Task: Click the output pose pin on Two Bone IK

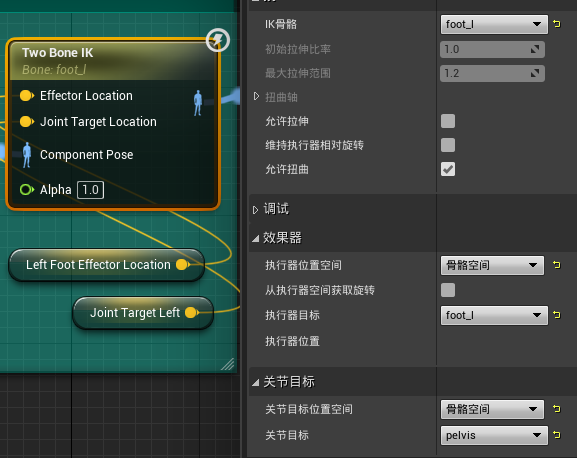Action: (x=198, y=103)
